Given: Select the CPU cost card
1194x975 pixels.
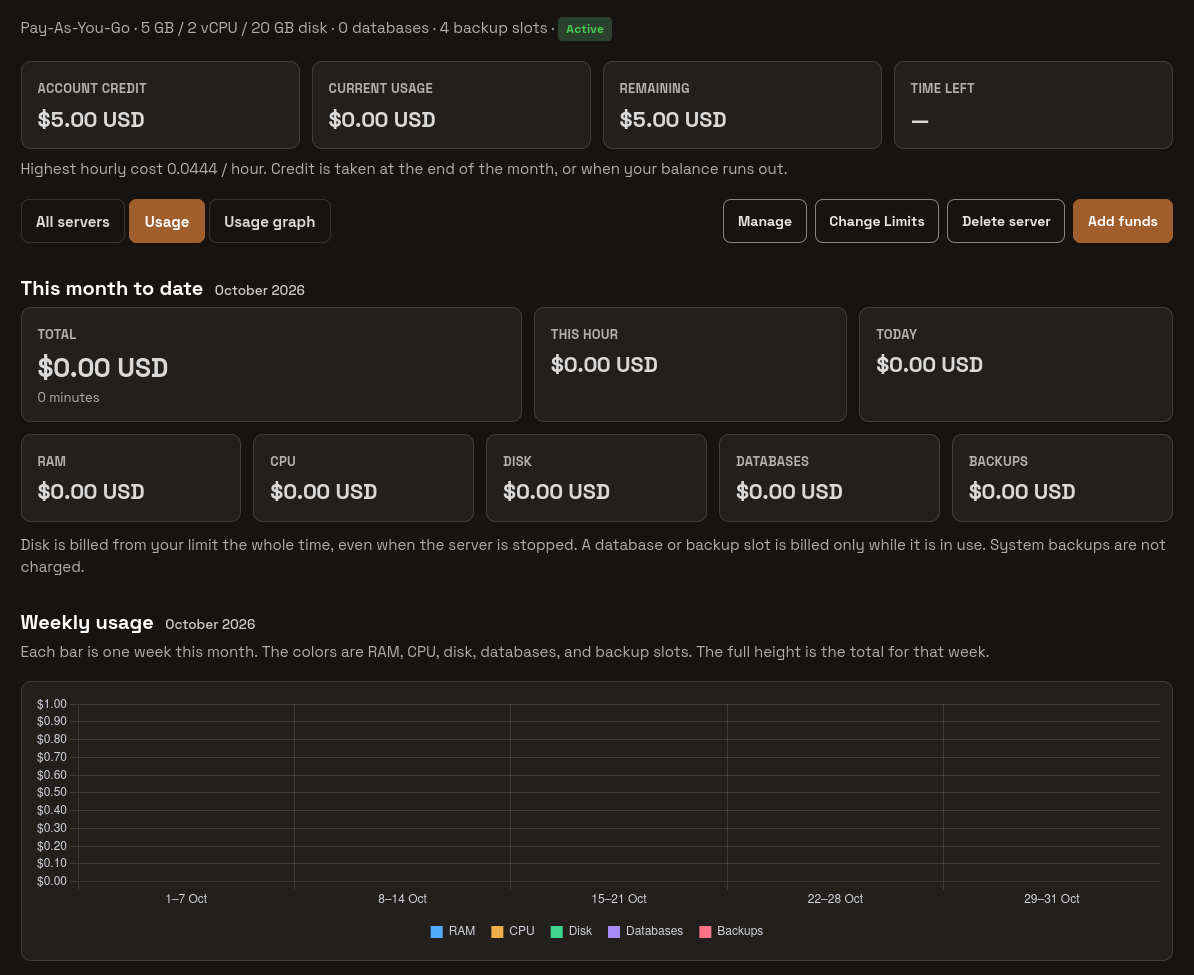Looking at the screenshot, I should tap(363, 478).
